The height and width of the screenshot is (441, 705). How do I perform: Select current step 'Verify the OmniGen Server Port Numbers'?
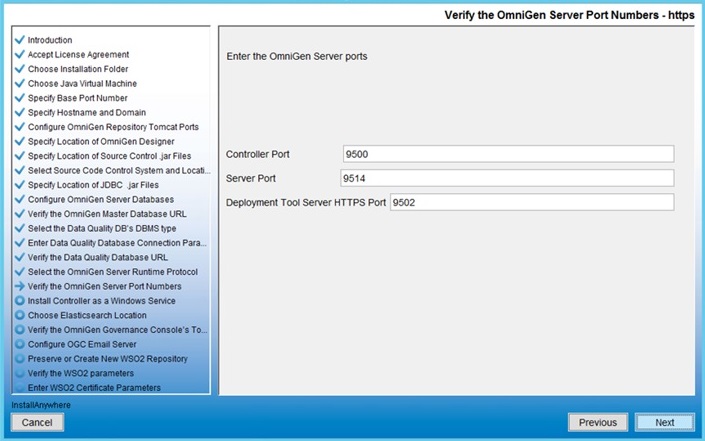[x=105, y=286]
